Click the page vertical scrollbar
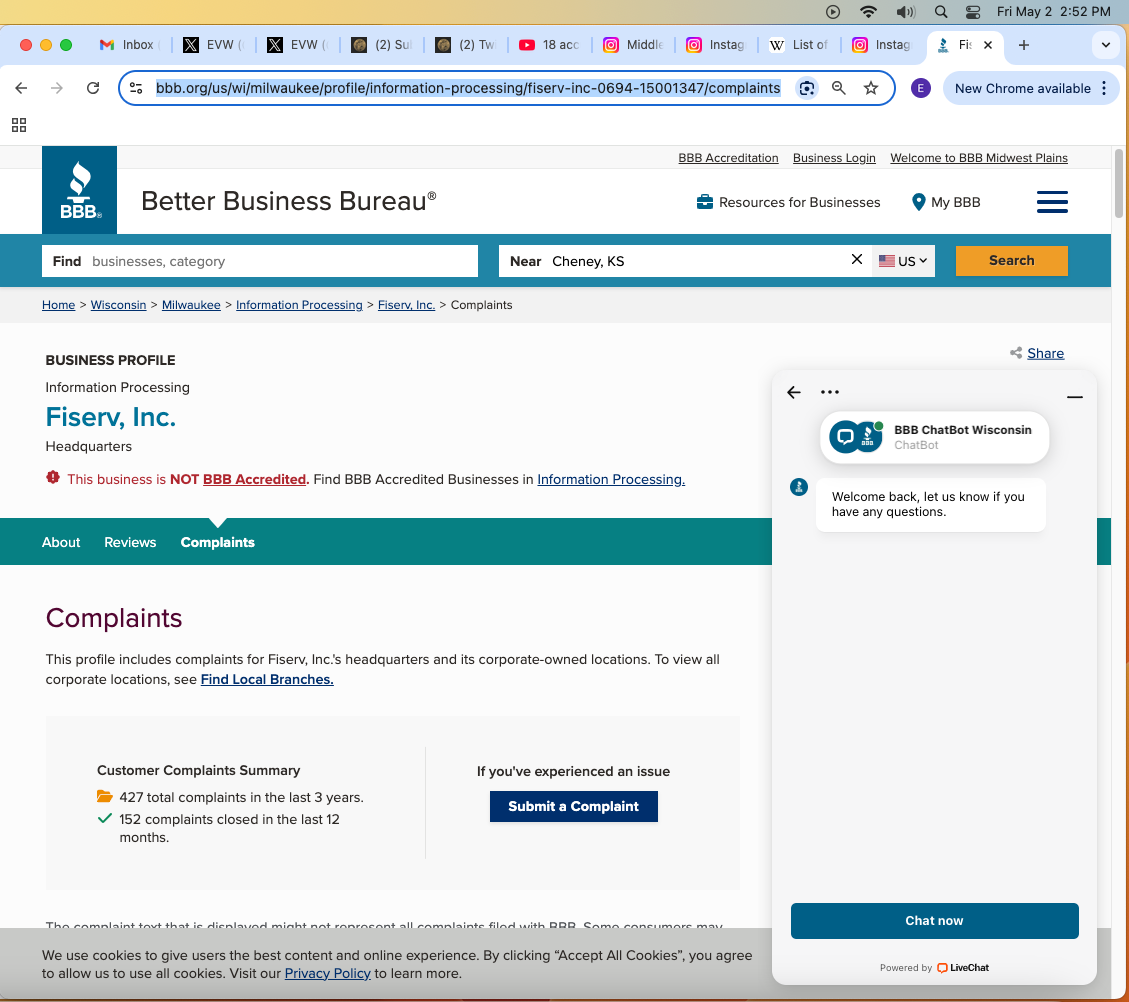This screenshot has width=1129, height=1002. pos(1118,182)
